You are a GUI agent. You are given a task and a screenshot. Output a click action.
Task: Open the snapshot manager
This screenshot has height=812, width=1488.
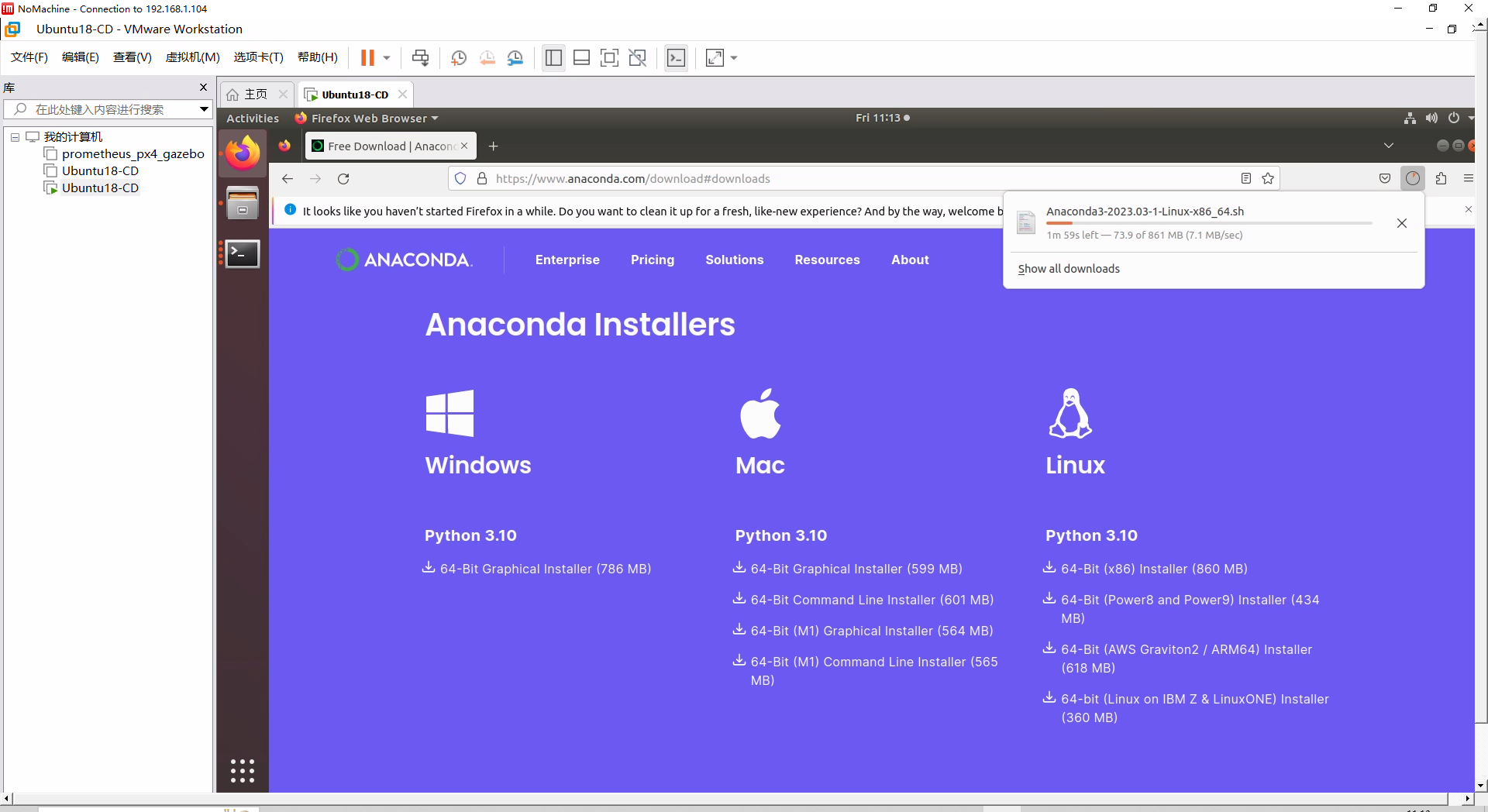(515, 58)
